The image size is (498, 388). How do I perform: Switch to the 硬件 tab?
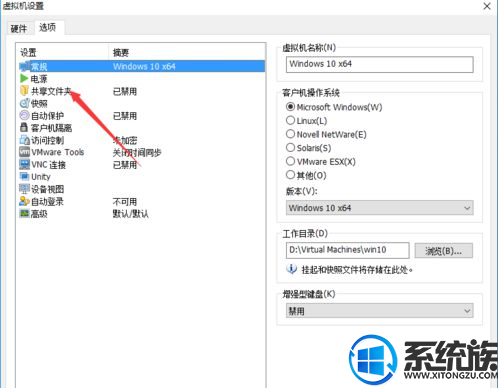coord(18,29)
